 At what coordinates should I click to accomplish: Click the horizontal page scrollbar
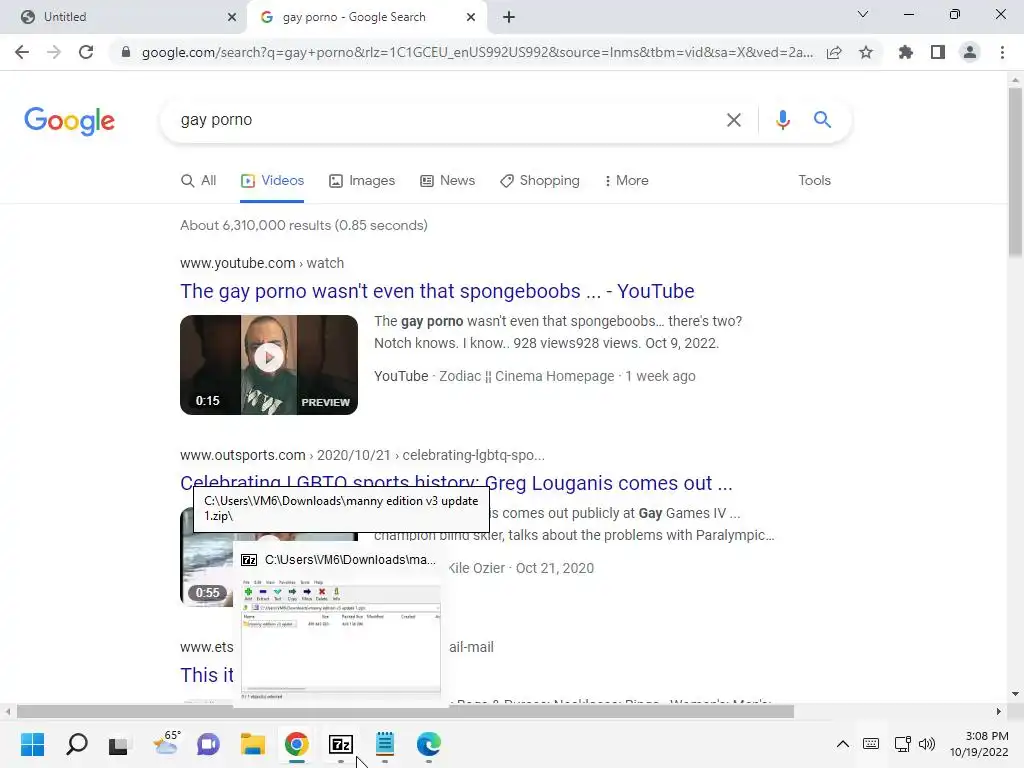[405, 711]
